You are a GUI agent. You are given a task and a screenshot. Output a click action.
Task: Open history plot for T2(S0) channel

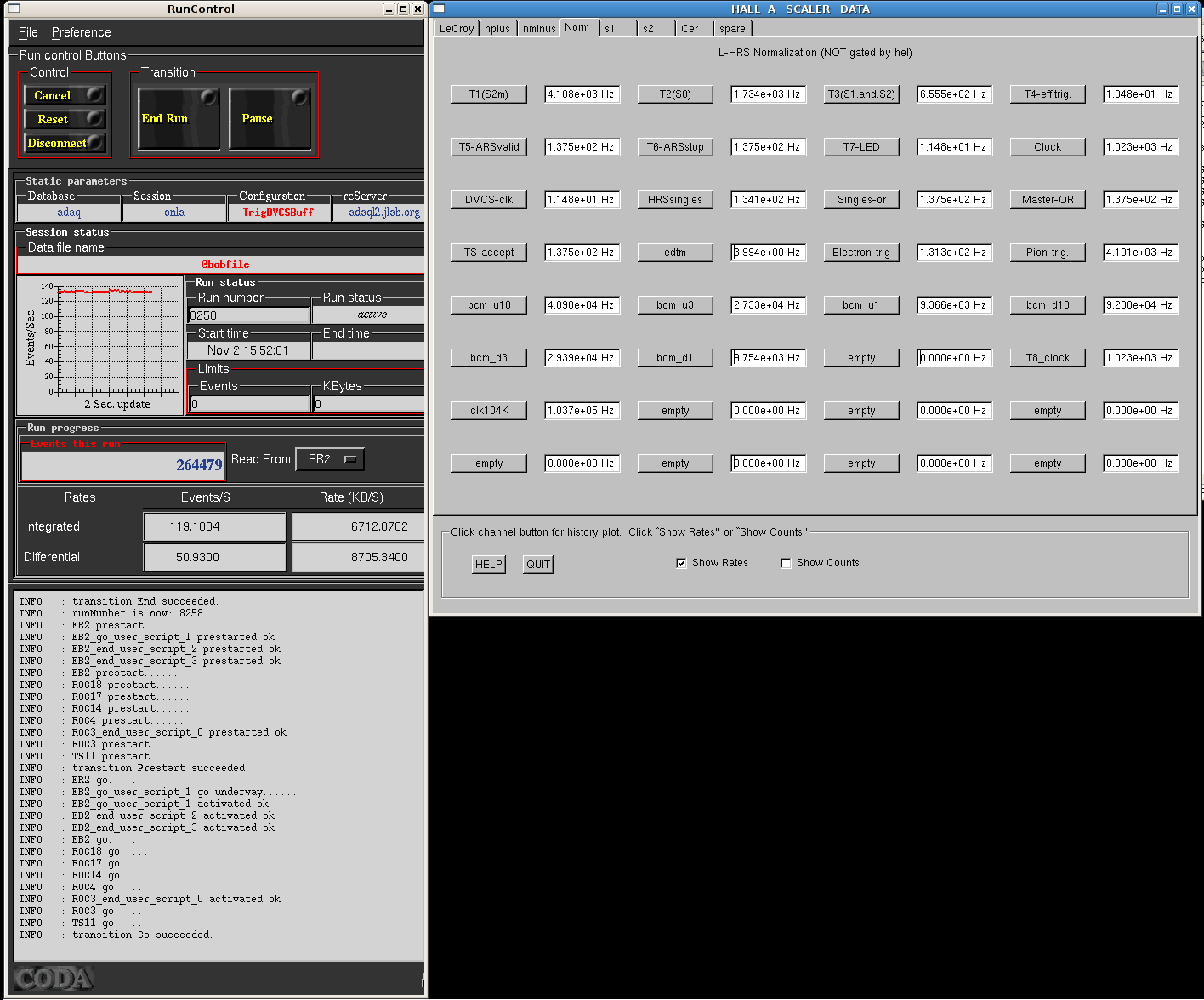(675, 94)
